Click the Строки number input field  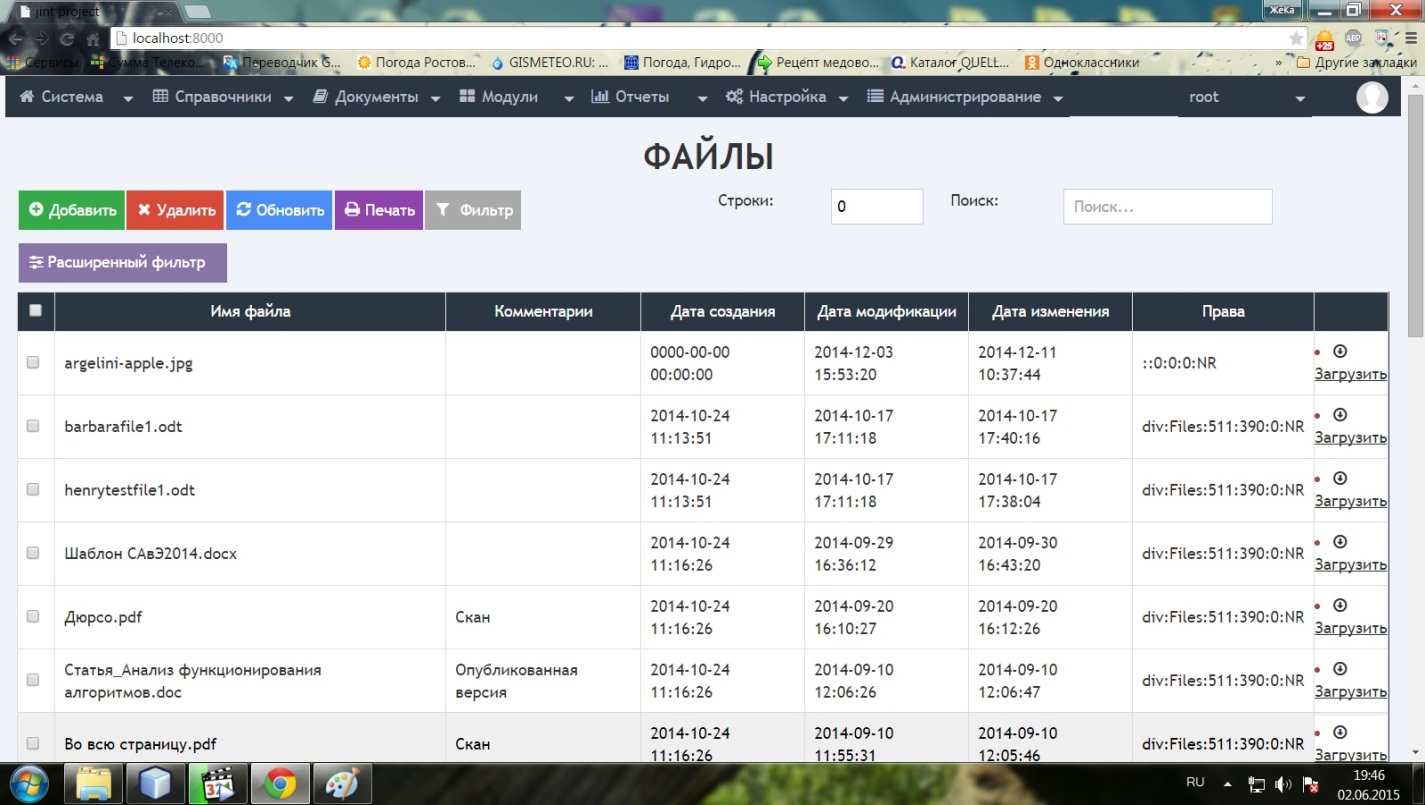pos(877,207)
